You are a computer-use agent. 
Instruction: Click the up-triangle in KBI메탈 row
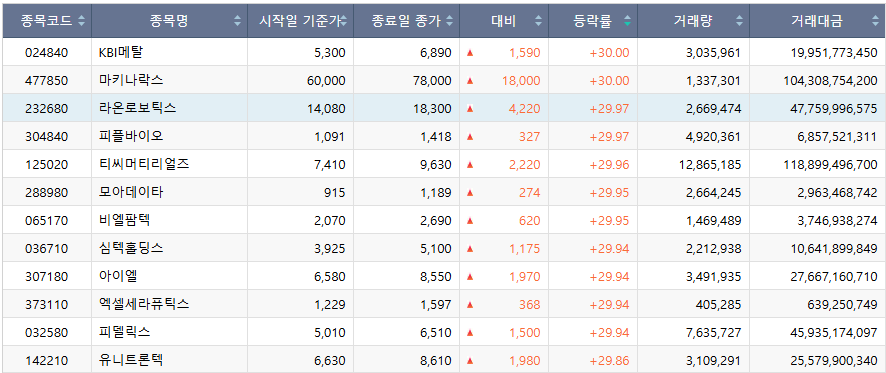coord(470,53)
